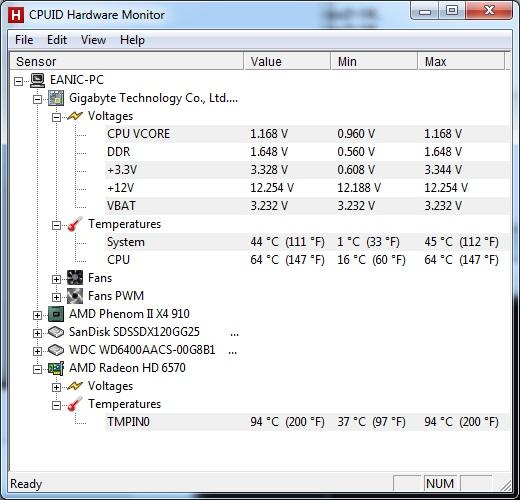Screen dimensions: 520x500
Task: Click the Fans icon
Action: click(x=75, y=278)
